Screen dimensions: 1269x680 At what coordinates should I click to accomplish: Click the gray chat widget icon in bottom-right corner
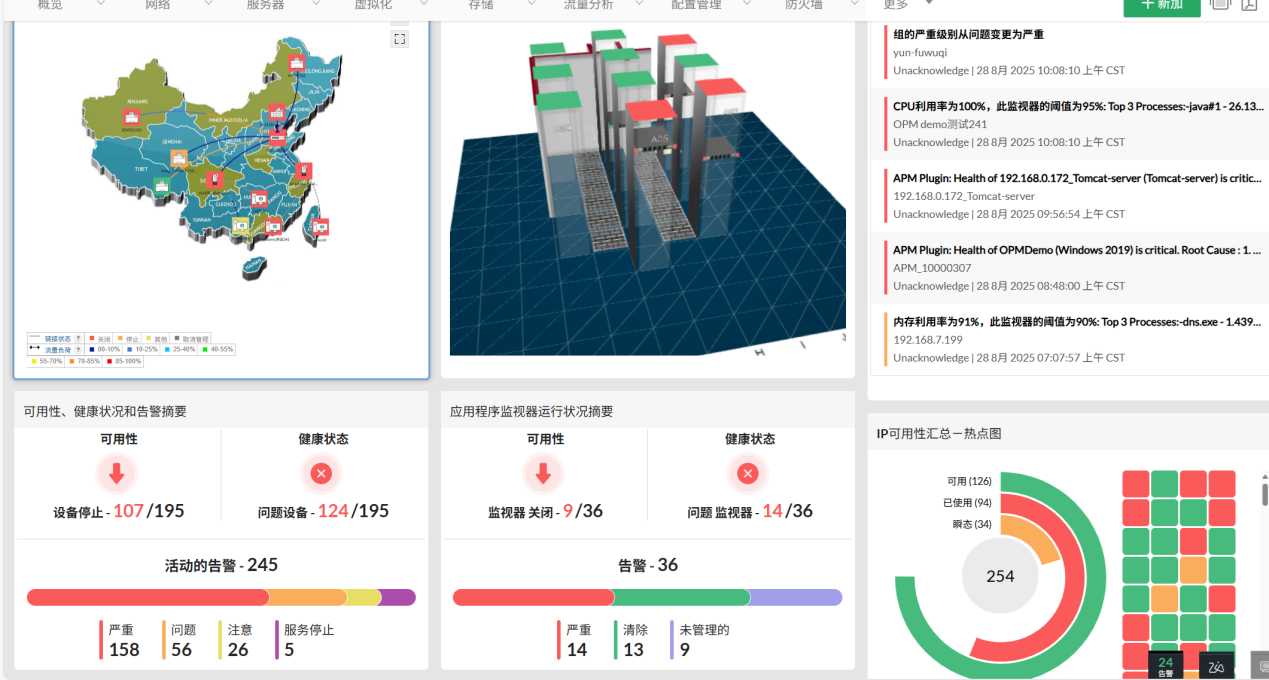pyautogui.click(x=1259, y=668)
